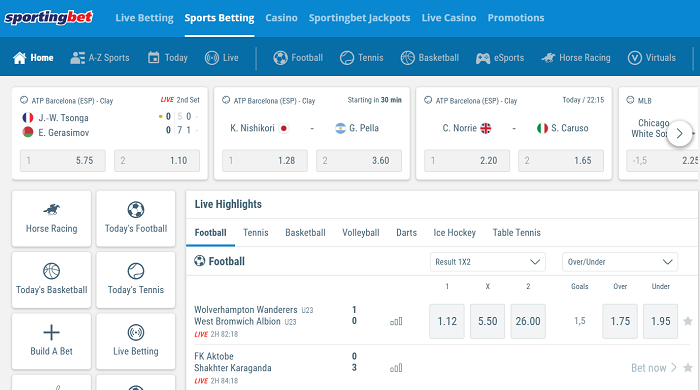Click the Virtuals V icon
This screenshot has height=390, width=700.
pos(635,58)
